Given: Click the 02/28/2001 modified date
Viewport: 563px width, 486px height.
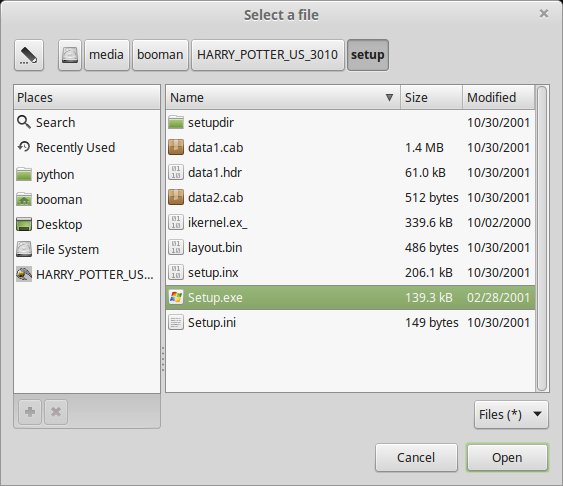Looking at the screenshot, I should point(498,298).
